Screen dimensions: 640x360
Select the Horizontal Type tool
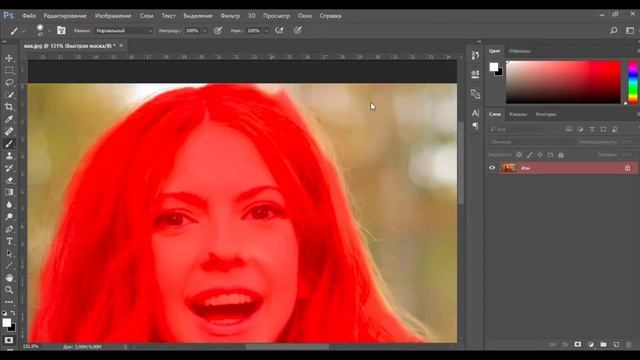9,241
